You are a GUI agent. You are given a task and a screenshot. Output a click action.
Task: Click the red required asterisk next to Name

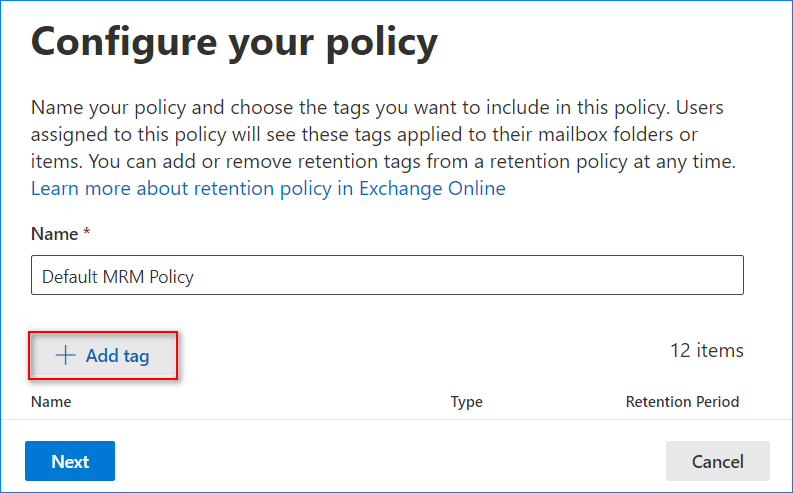click(x=87, y=233)
